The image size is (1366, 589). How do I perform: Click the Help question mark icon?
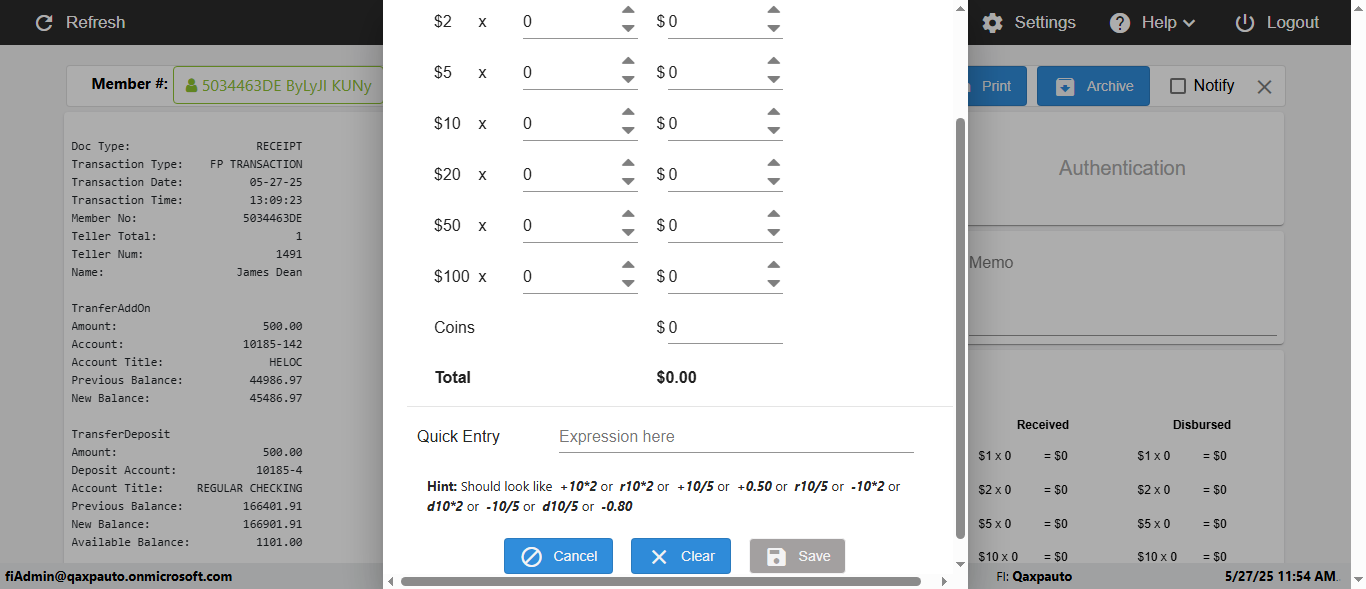click(x=1120, y=22)
